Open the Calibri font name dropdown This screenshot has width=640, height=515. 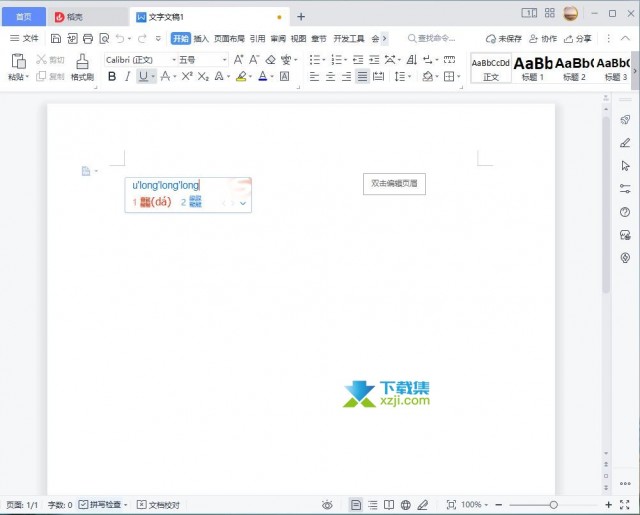click(174, 60)
